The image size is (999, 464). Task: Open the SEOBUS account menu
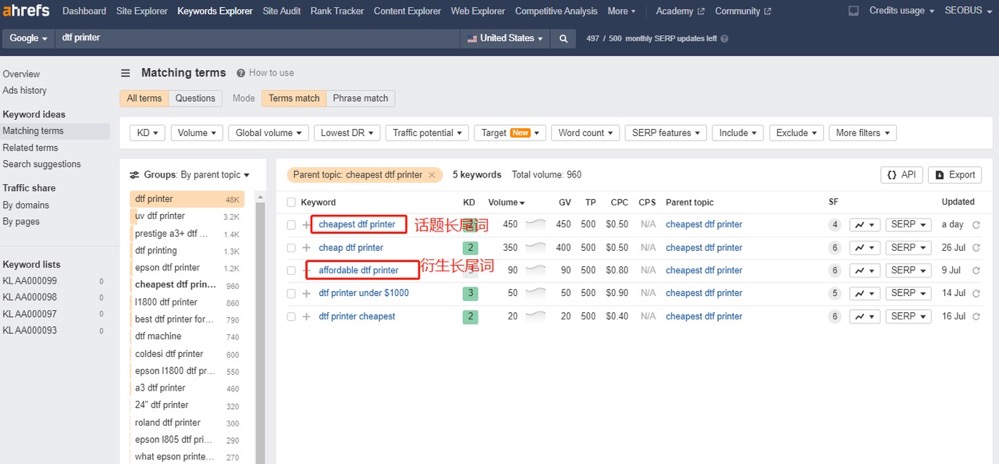pyautogui.click(x=968, y=11)
